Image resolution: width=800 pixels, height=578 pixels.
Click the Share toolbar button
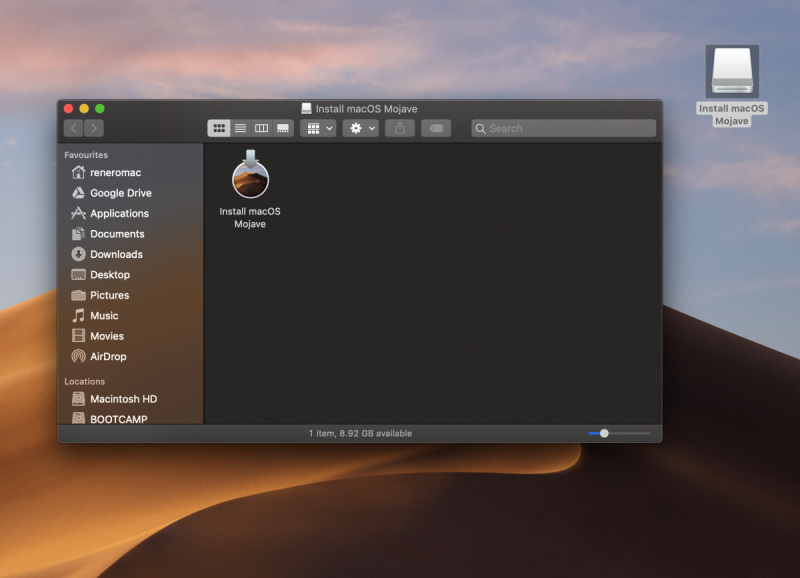[400, 128]
